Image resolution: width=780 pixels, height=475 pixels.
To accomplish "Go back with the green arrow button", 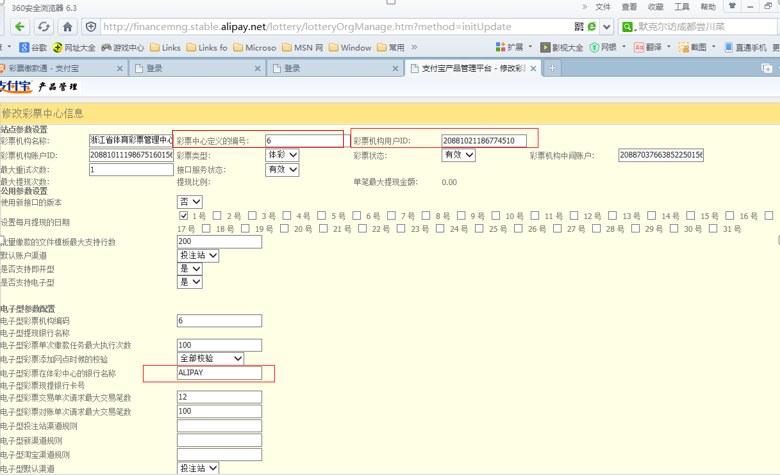I will coord(20,26).
